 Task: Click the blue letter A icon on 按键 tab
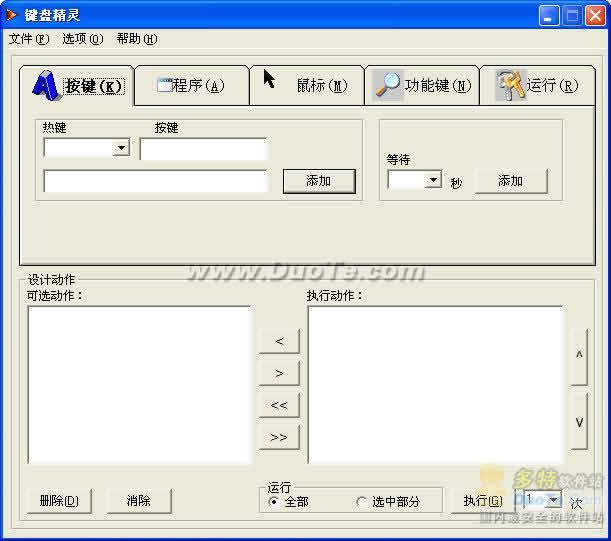pyautogui.click(x=46, y=85)
